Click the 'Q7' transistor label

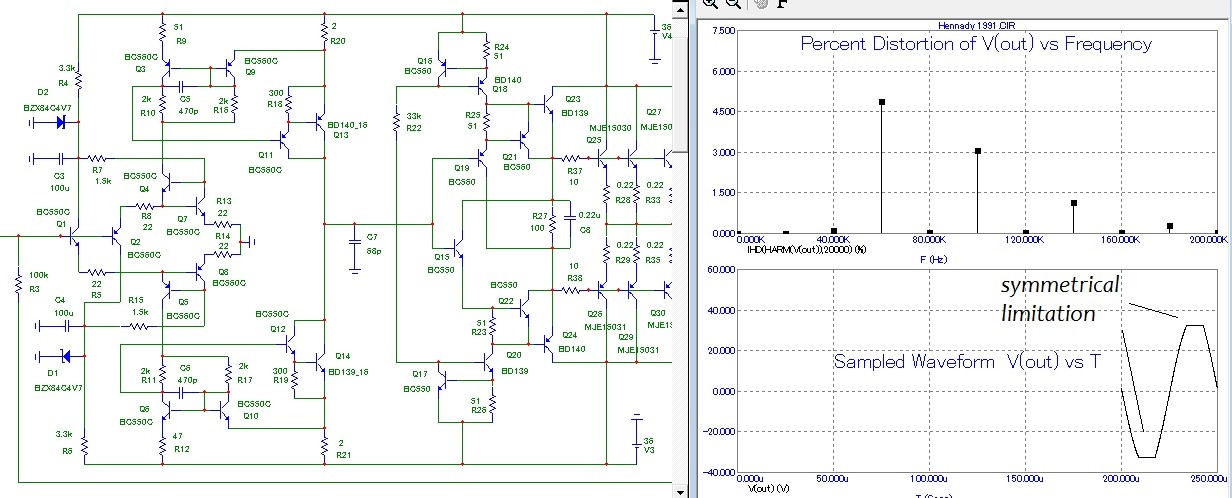tap(181, 218)
